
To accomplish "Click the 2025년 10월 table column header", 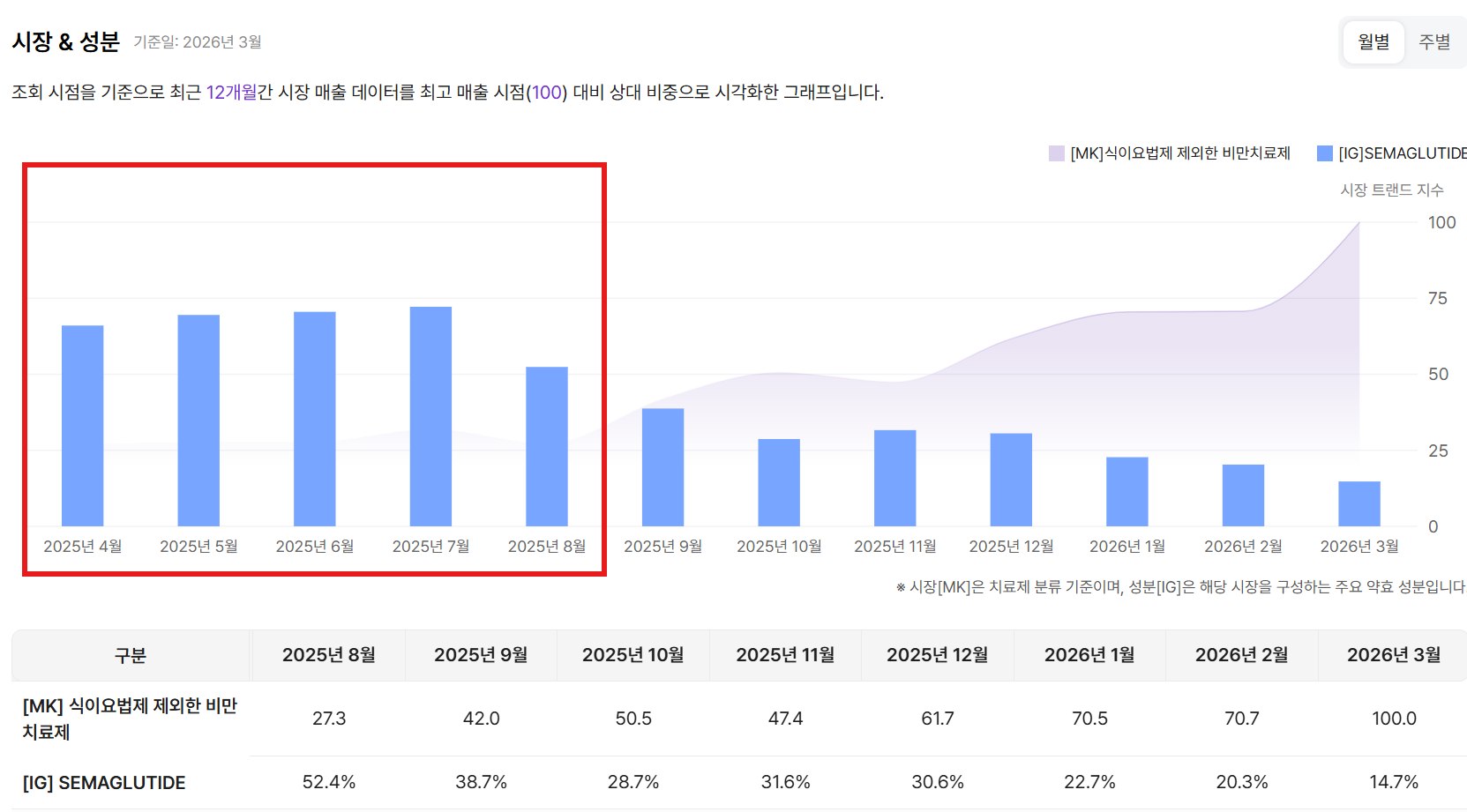I will point(632,655).
